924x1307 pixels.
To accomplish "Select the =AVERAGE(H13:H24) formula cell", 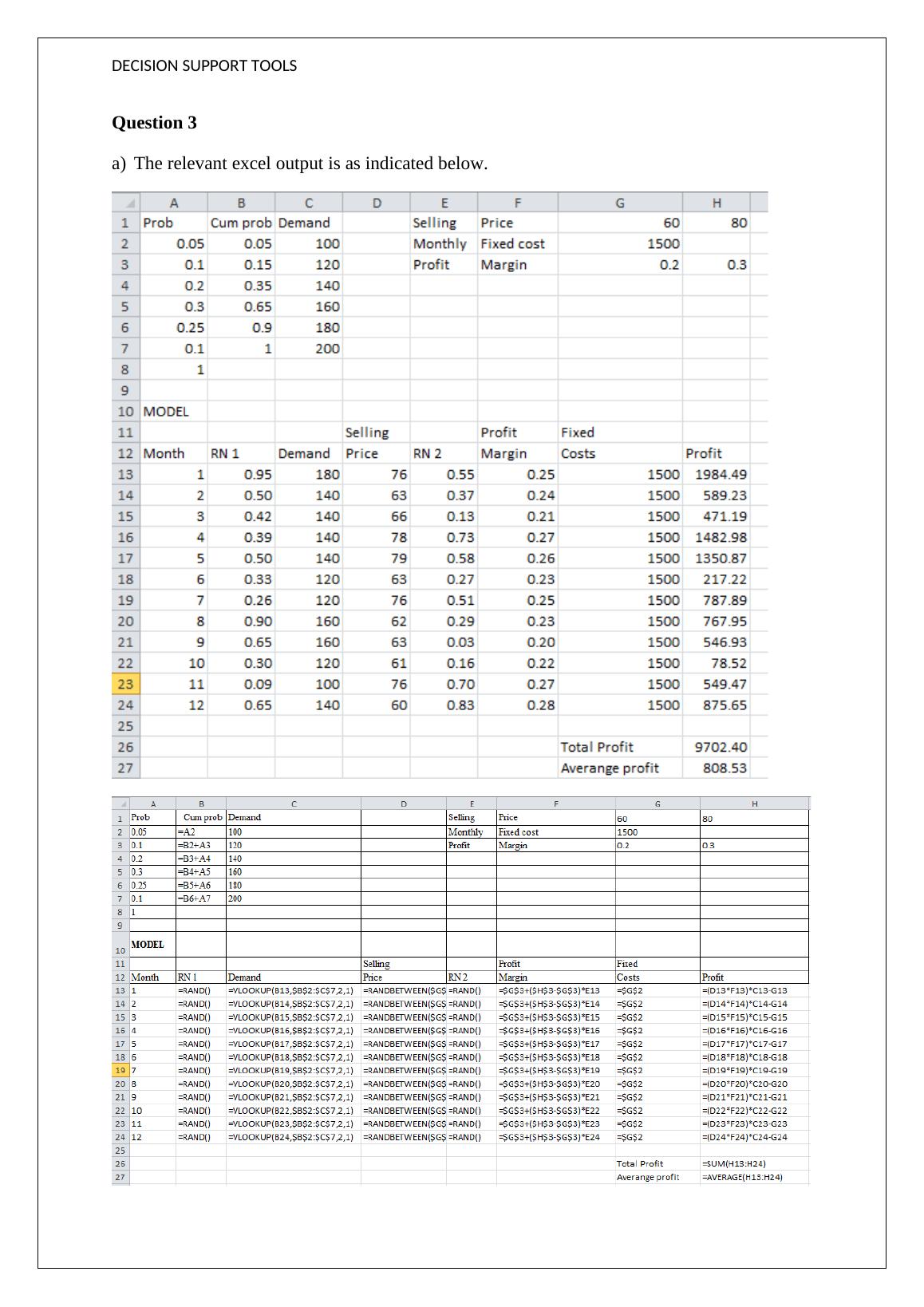I will (753, 1177).
